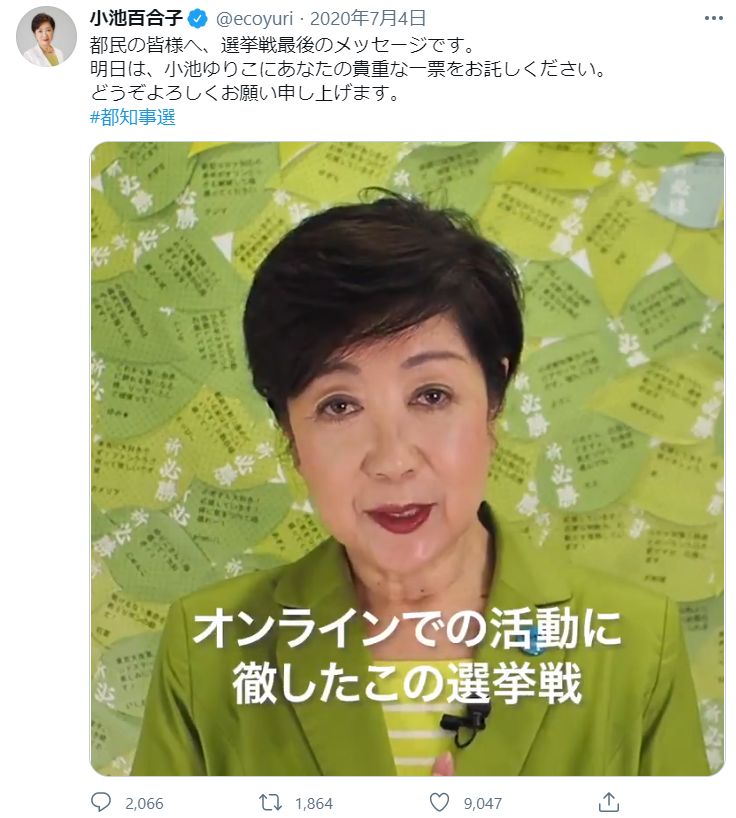Click the 2020年7月4日 timestamp
The height and width of the screenshot is (818, 736).
pyautogui.click(x=368, y=19)
